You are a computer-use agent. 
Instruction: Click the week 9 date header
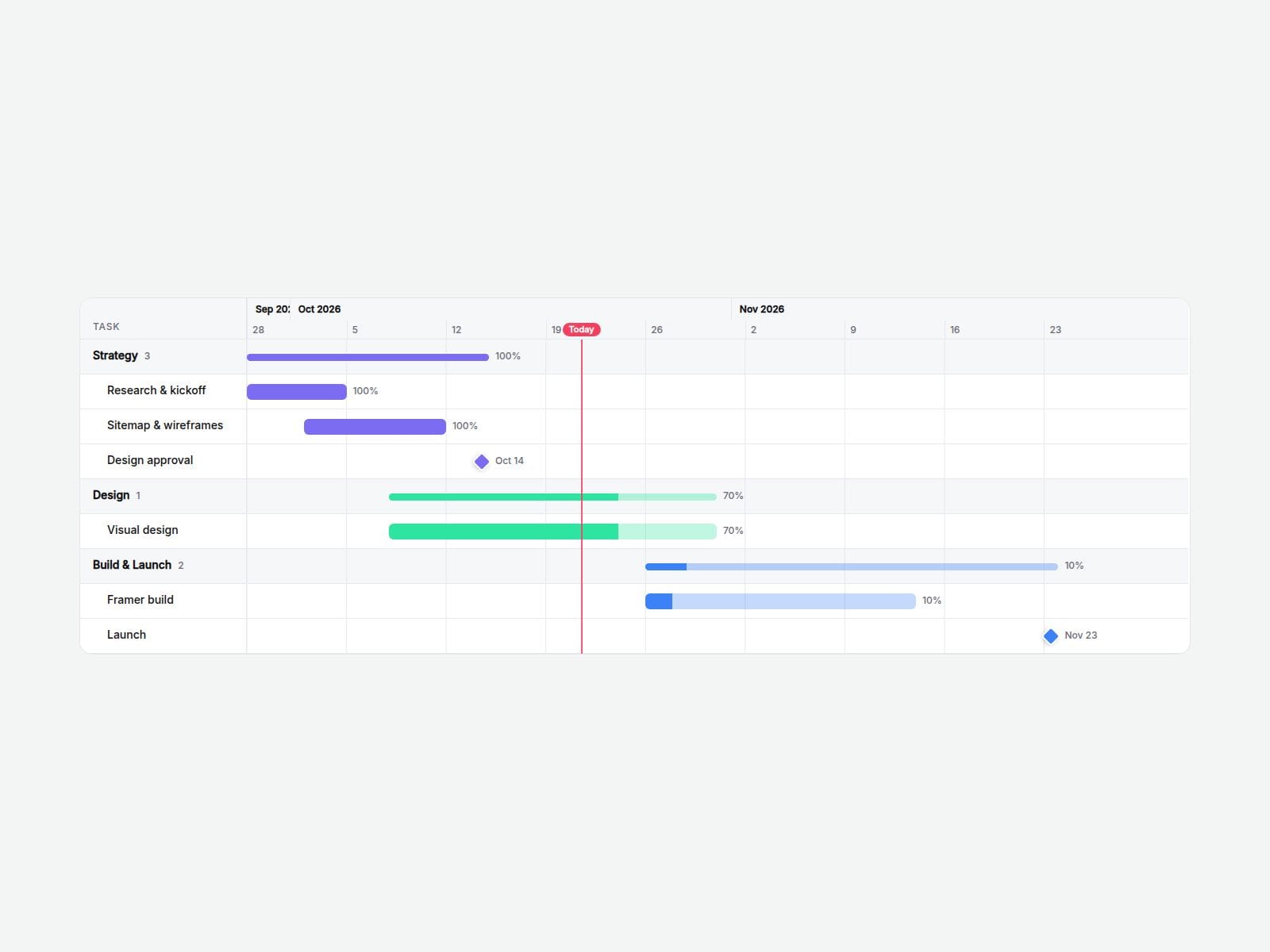[853, 330]
